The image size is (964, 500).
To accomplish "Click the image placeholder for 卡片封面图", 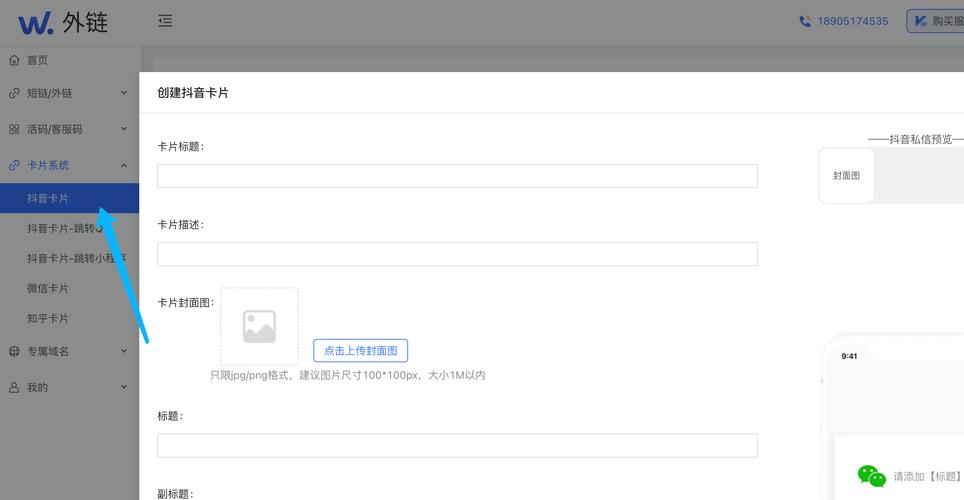I will click(259, 327).
